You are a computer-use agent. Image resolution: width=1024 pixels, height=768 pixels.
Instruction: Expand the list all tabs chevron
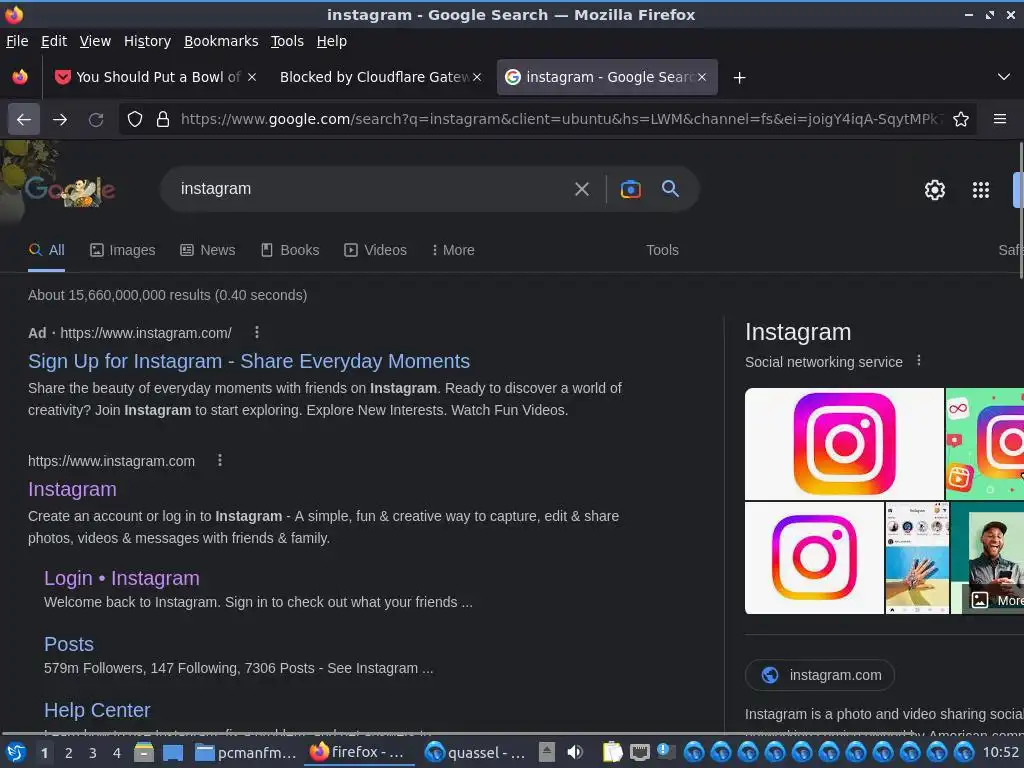pyautogui.click(x=1004, y=77)
